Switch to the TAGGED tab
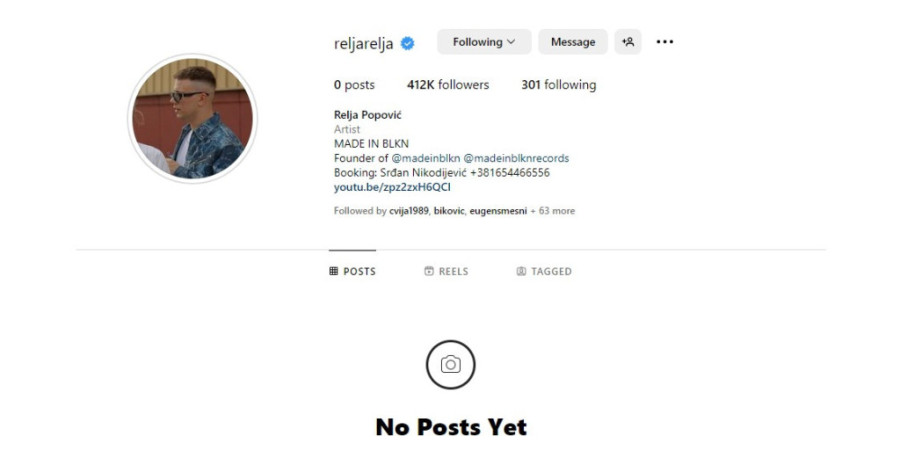 pyautogui.click(x=544, y=271)
